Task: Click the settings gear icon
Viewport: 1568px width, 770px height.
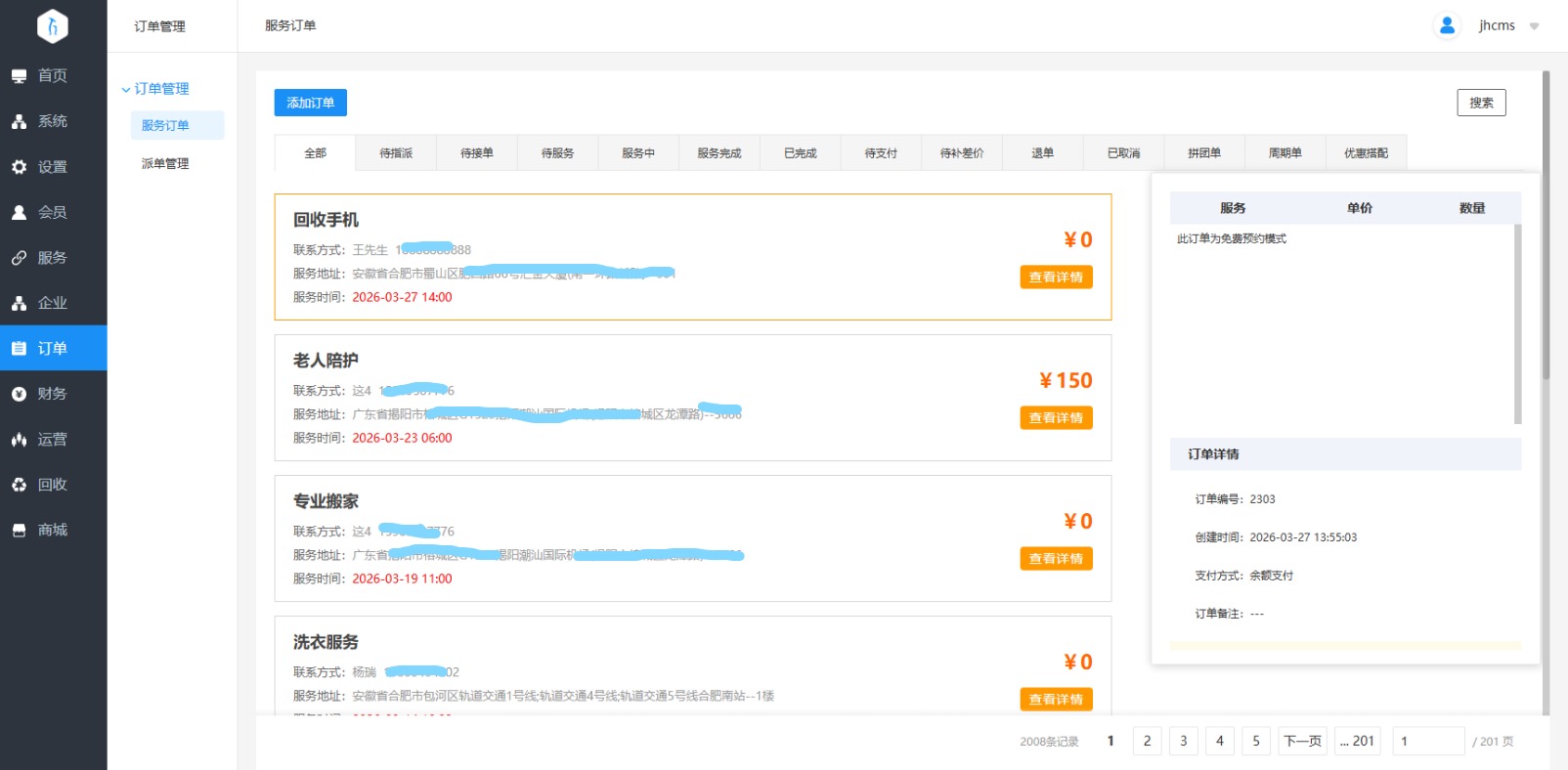Action: tap(19, 167)
